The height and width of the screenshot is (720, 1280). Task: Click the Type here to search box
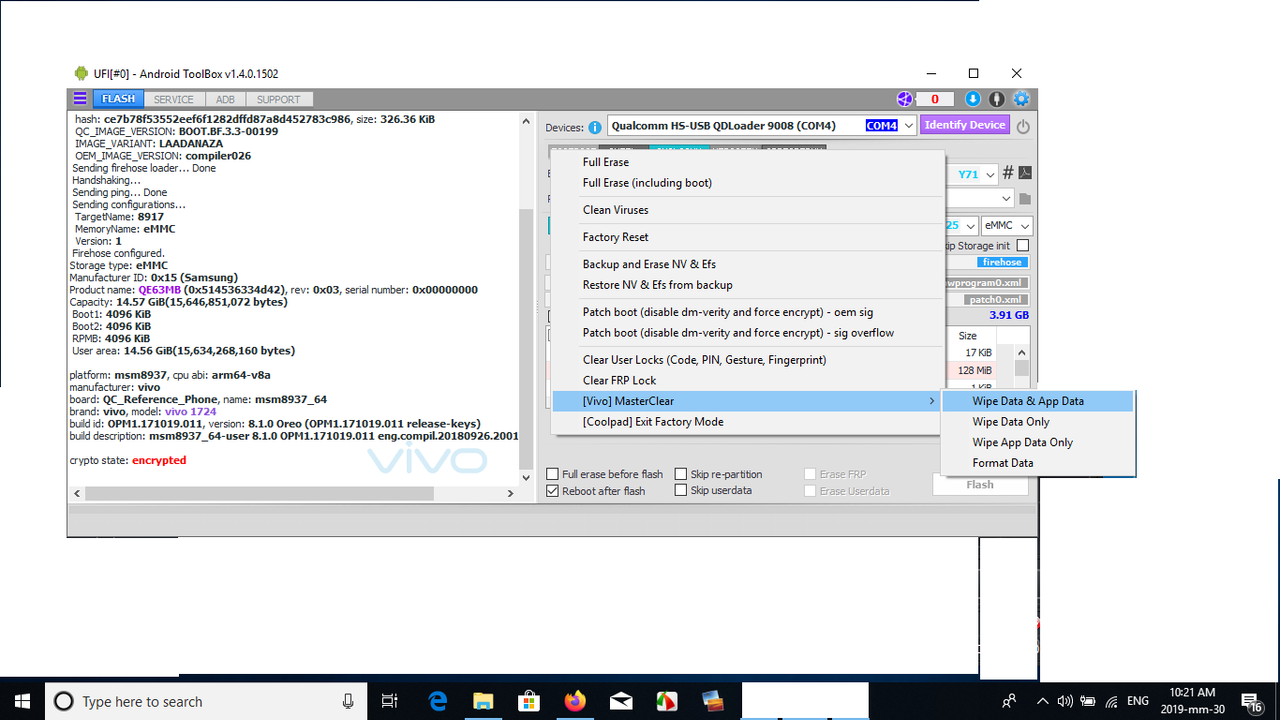[206, 701]
